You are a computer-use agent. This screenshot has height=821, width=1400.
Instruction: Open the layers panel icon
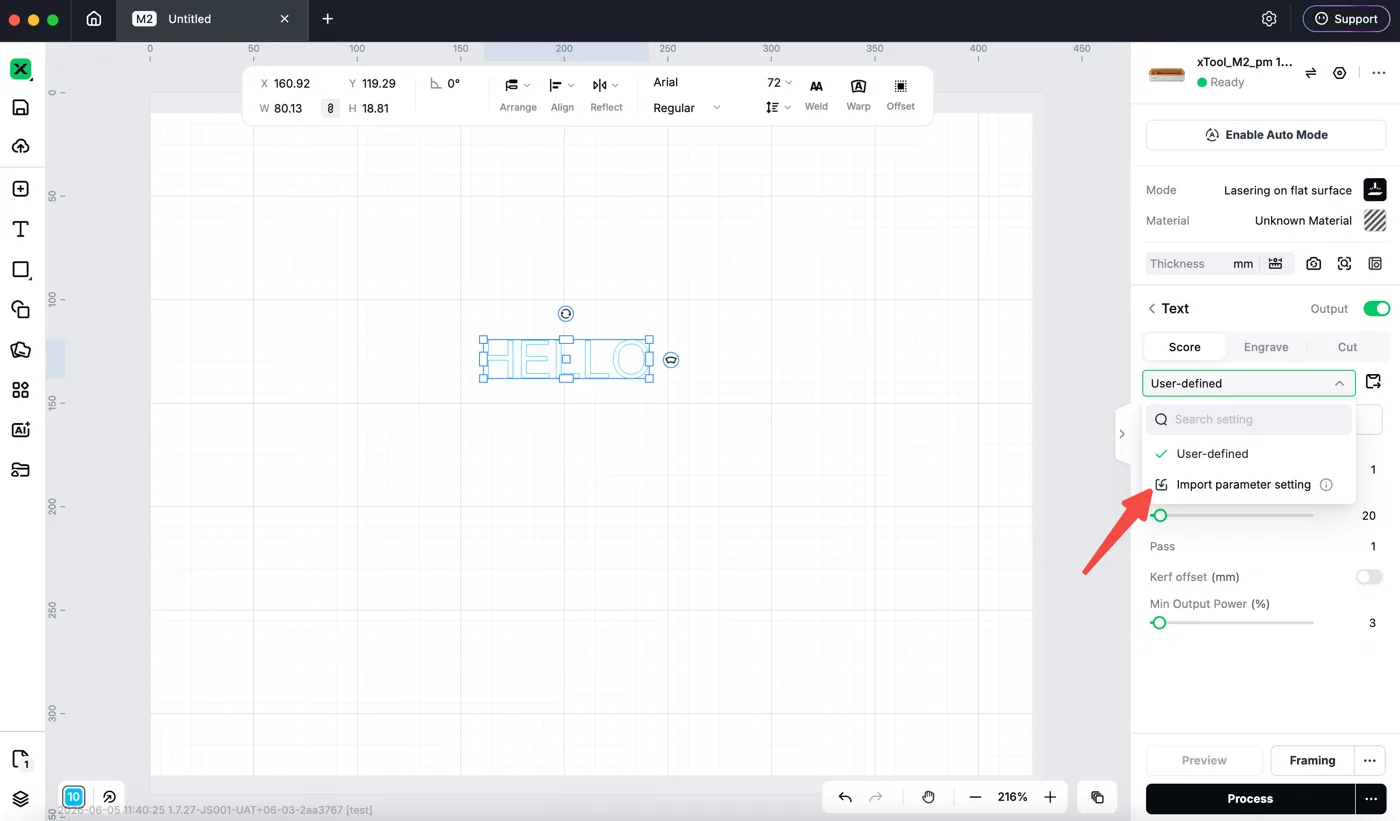pyautogui.click(x=20, y=799)
